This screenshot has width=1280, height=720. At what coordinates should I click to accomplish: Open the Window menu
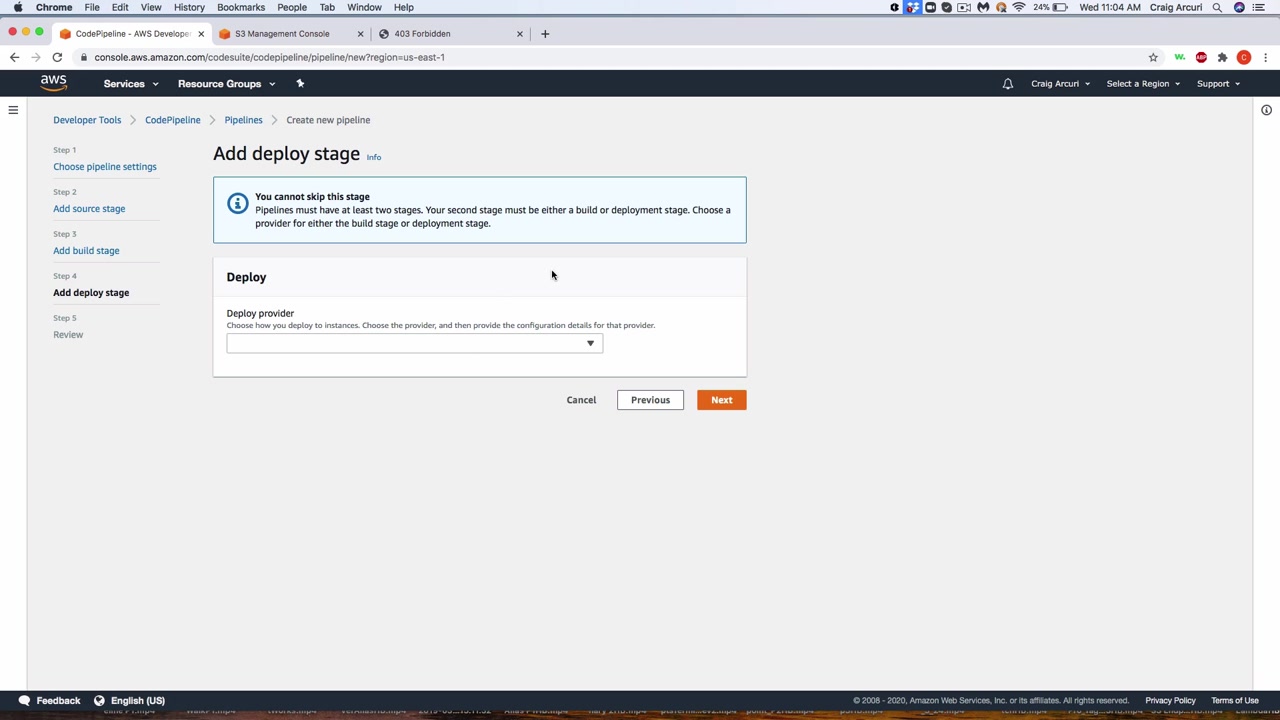click(x=364, y=7)
